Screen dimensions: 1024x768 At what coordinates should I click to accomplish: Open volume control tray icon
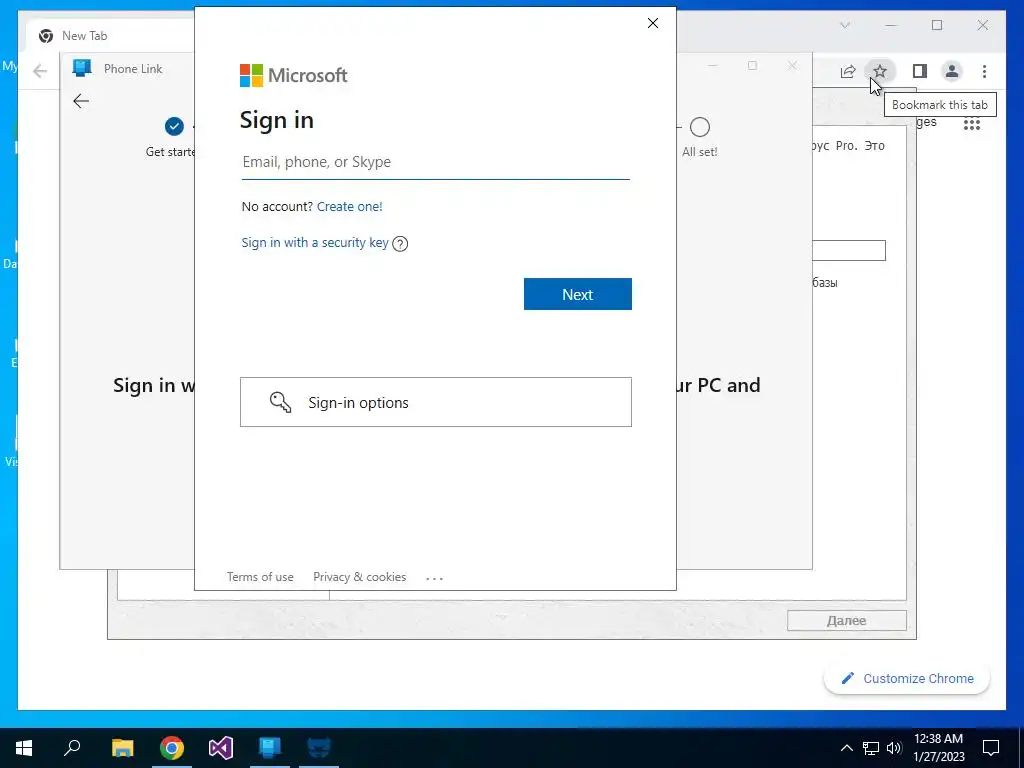(x=894, y=748)
